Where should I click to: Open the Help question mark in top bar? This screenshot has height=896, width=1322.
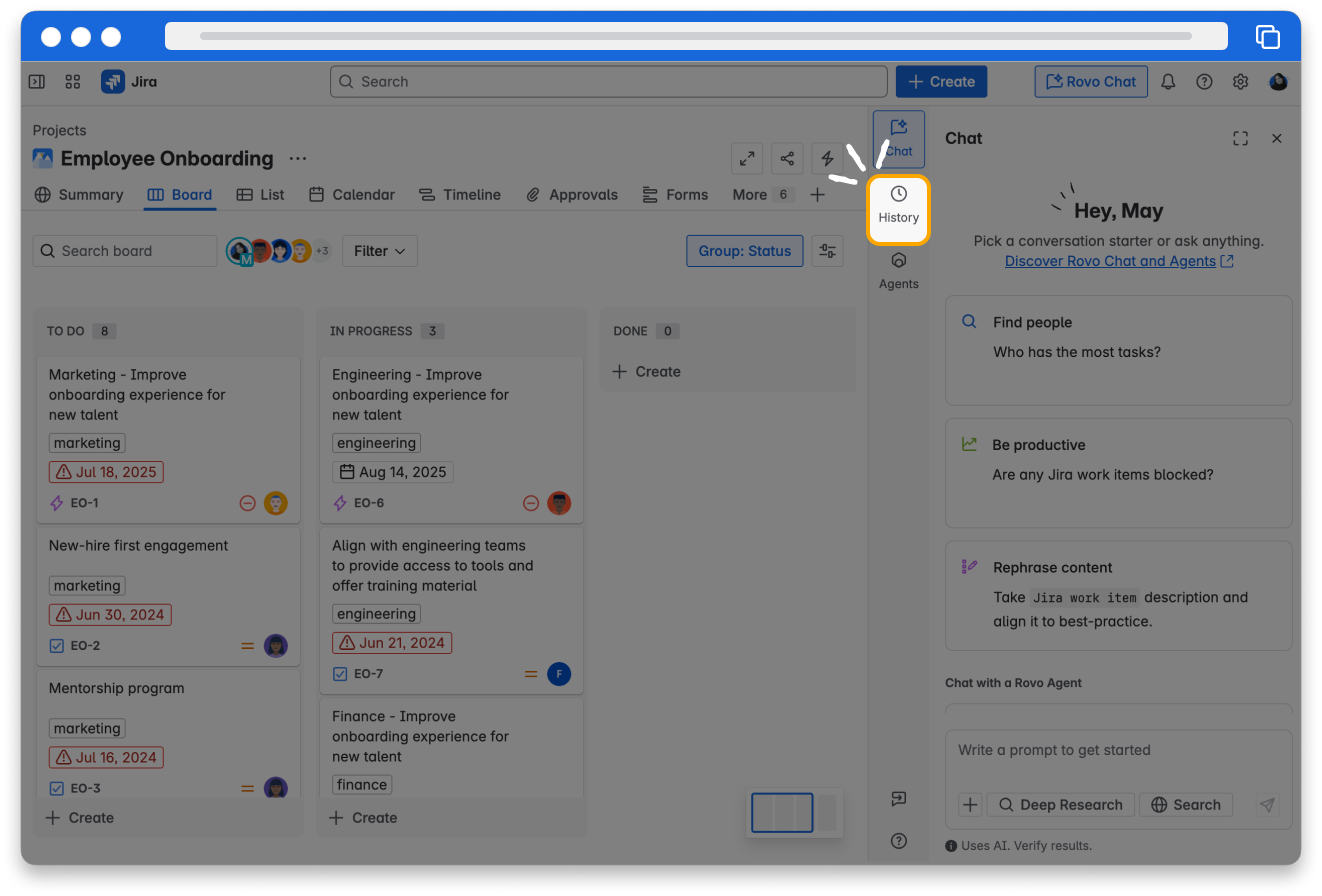click(x=1204, y=82)
